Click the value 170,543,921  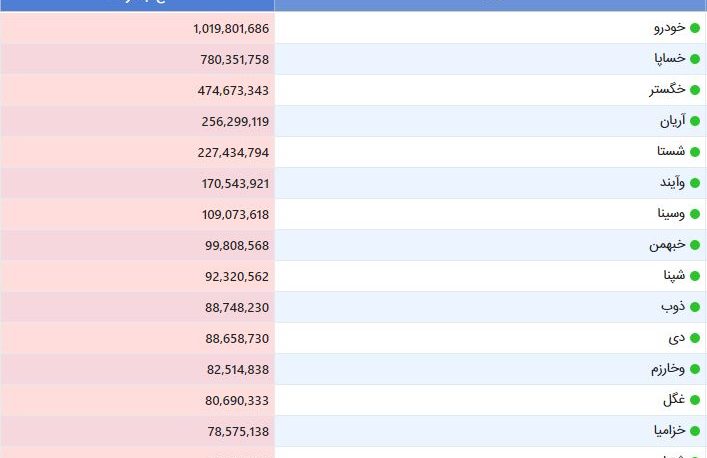pos(235,184)
